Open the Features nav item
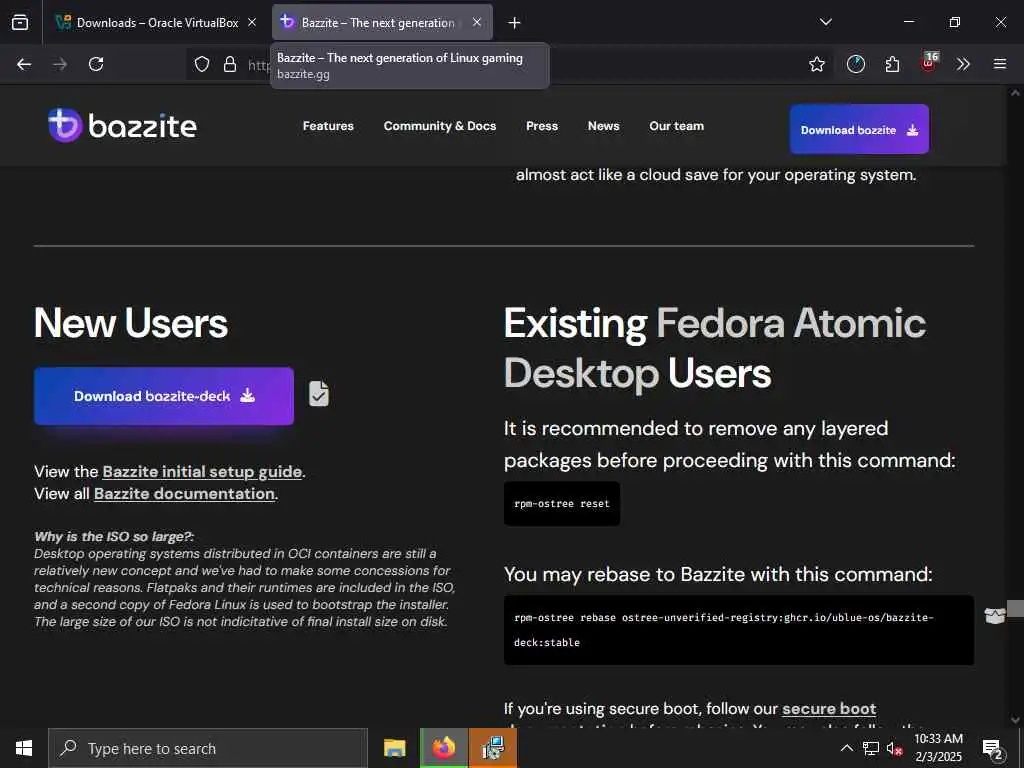Screen dimensions: 1024x768 click(328, 126)
